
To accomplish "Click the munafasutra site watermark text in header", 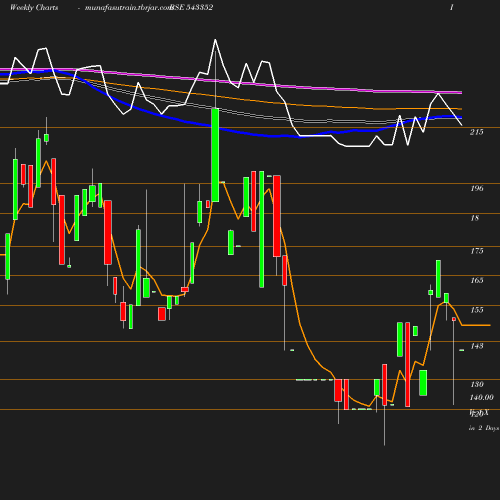I will [x=128, y=8].
